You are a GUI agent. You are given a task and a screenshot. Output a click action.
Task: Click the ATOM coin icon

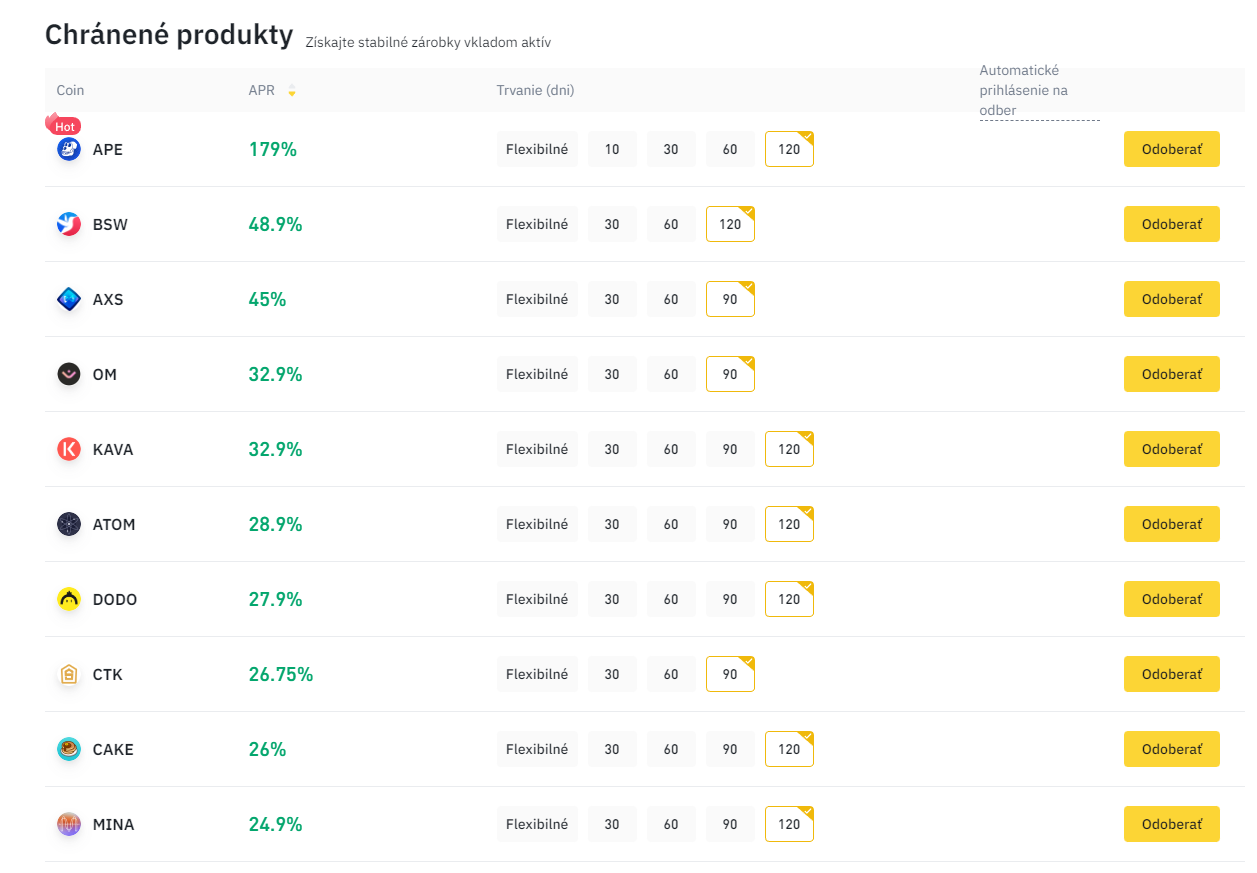tap(69, 524)
